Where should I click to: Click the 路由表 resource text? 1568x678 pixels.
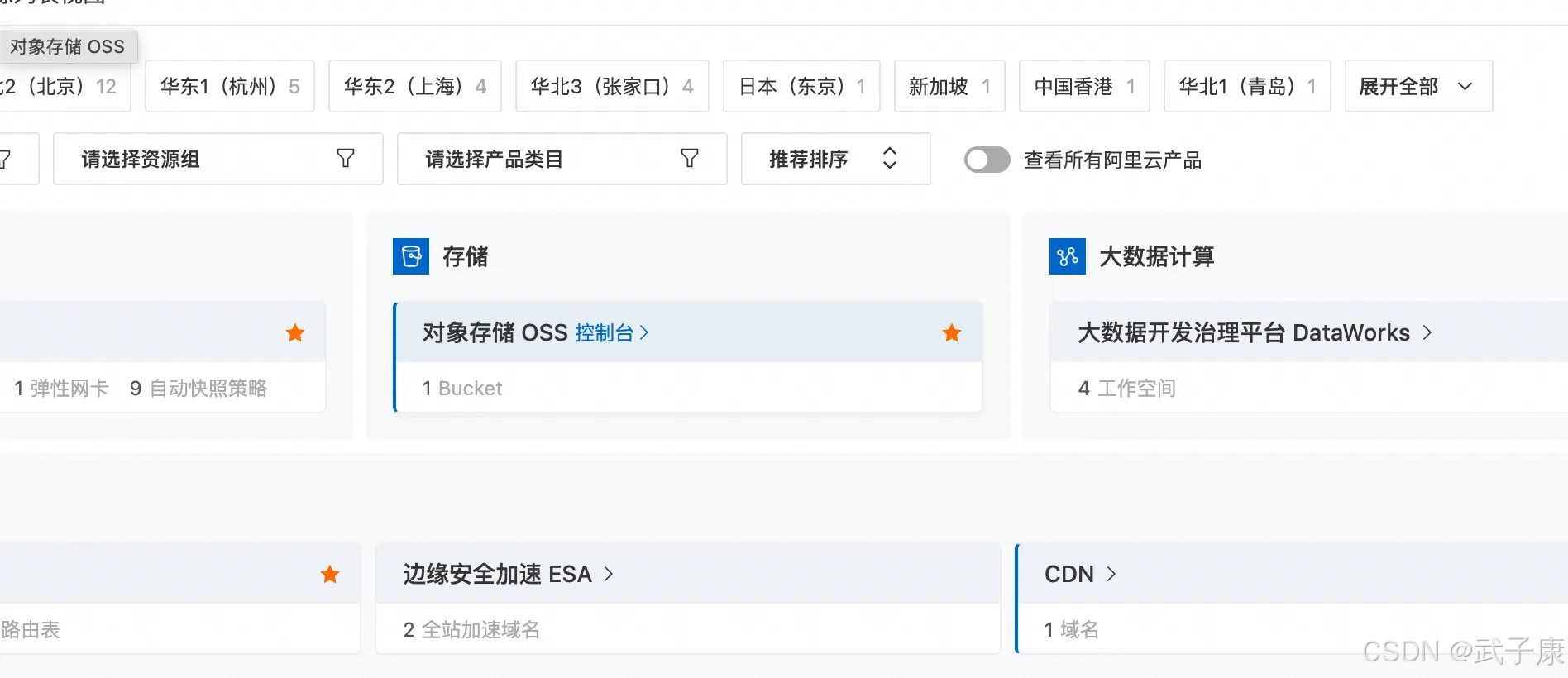click(31, 630)
